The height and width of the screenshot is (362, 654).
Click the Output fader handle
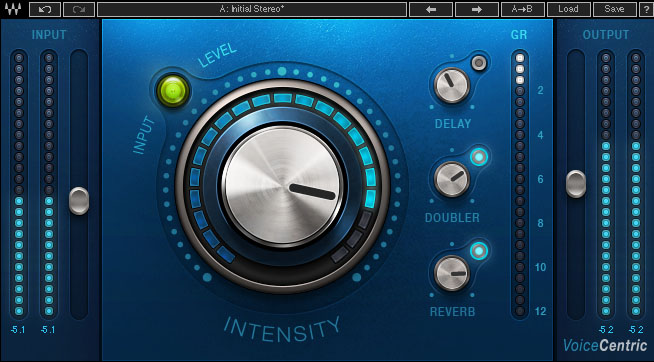click(x=576, y=184)
